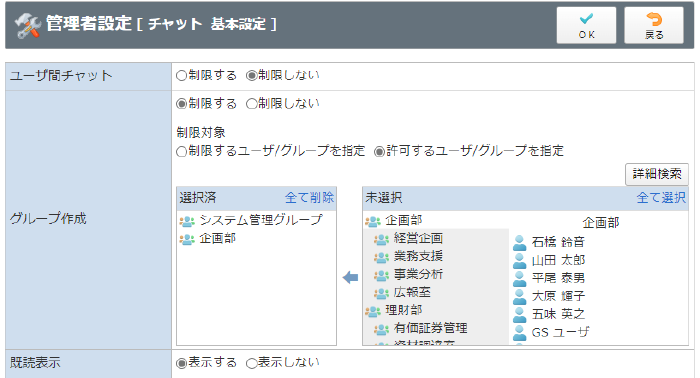700x378 pixels.
Task: Click user icon of 平尾 泰男
Action: coord(520,279)
